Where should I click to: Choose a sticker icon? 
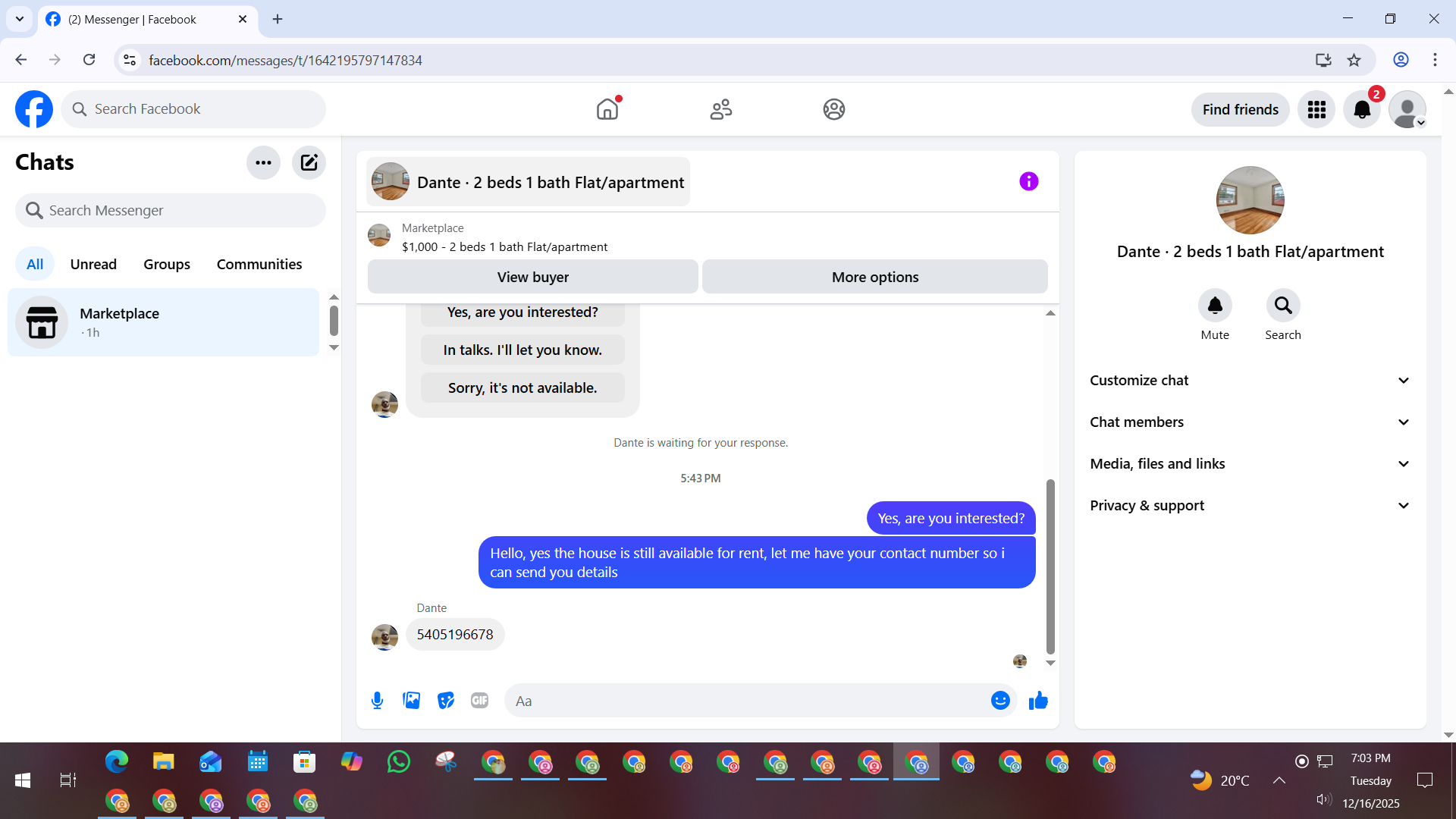(446, 701)
